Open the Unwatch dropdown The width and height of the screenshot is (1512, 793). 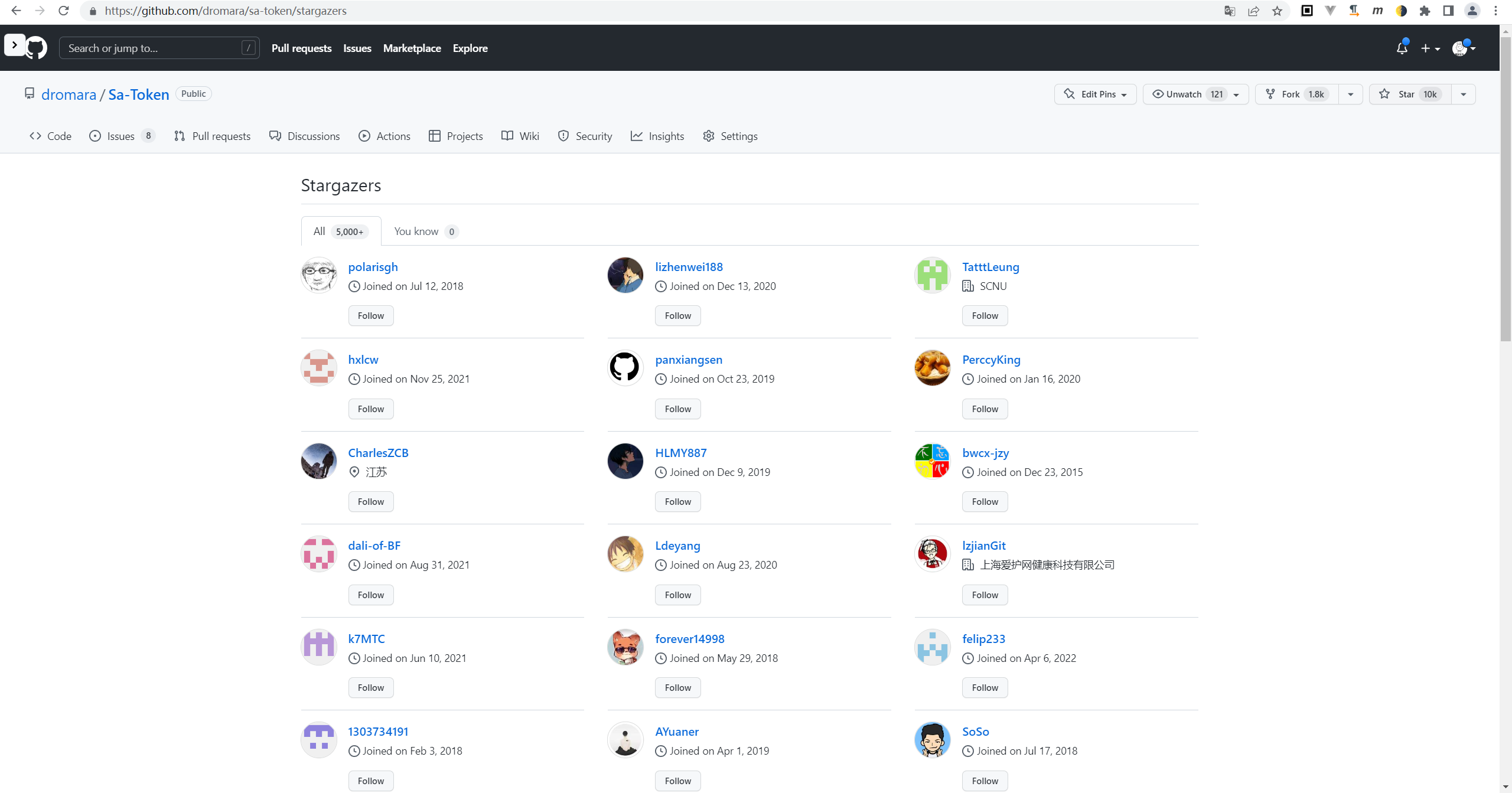tap(1196, 94)
